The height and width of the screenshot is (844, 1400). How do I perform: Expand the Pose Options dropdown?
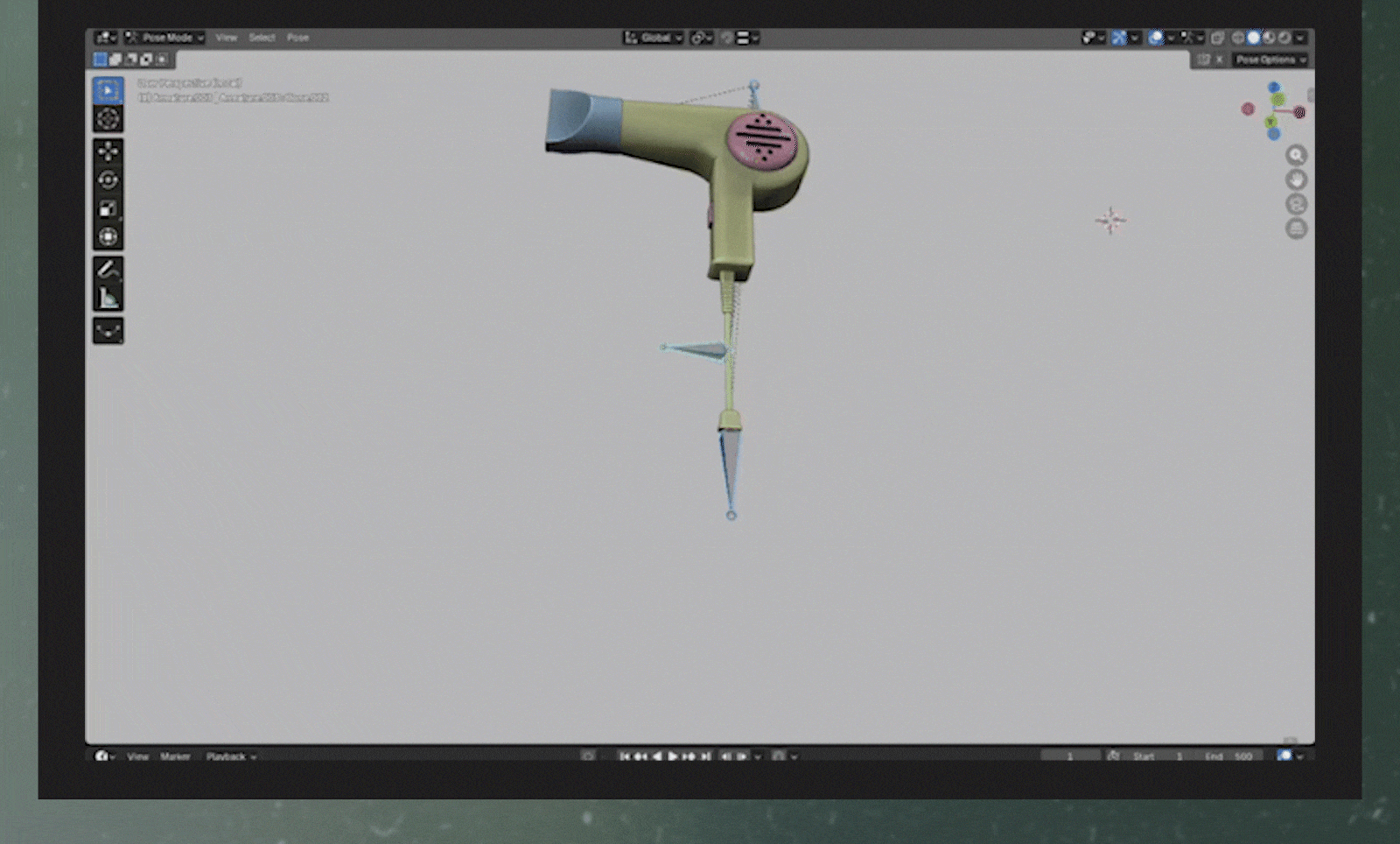click(1270, 60)
